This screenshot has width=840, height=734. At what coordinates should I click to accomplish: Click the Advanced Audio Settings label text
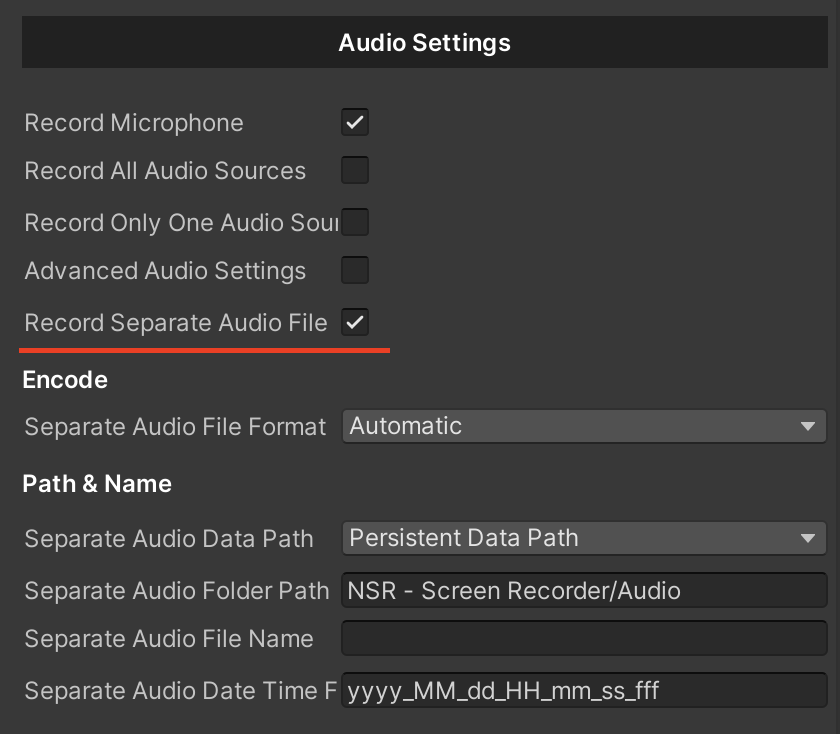pos(165,271)
